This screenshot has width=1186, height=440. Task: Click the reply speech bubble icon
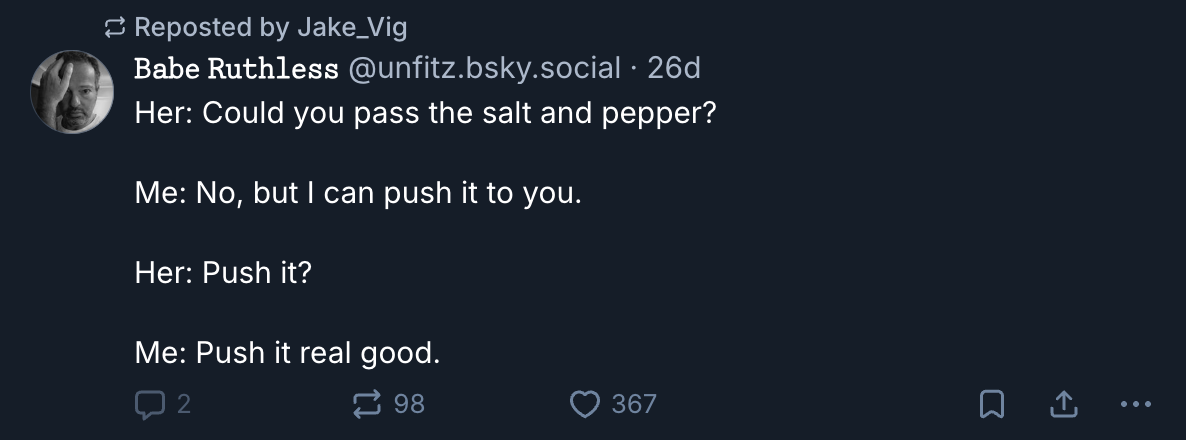[148, 404]
